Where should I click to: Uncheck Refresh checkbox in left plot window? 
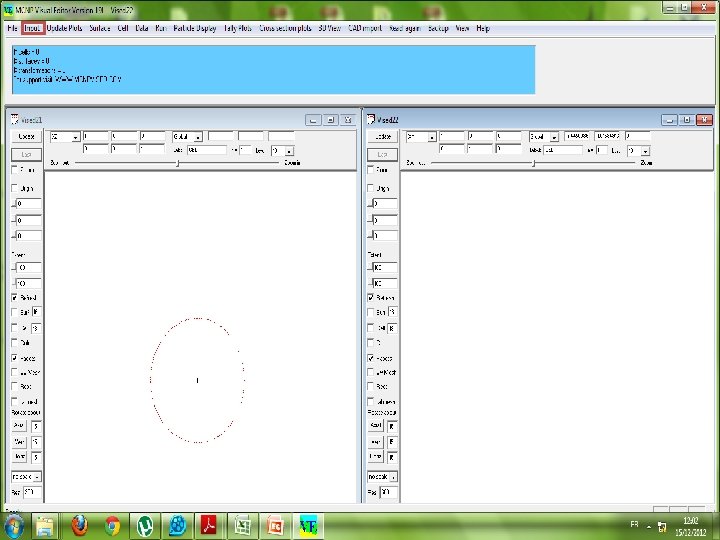[x=15, y=298]
